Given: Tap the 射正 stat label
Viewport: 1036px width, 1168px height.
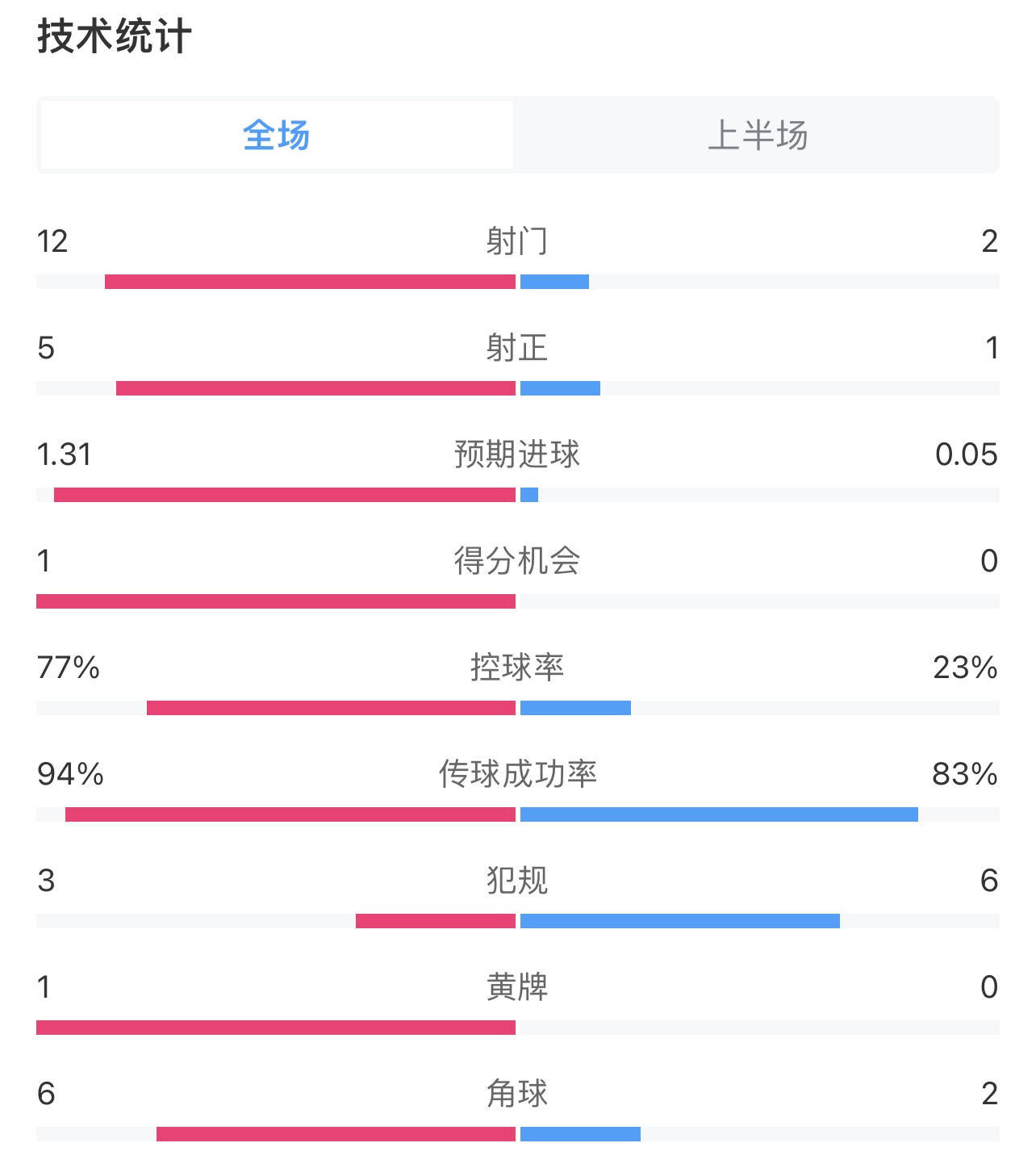Looking at the screenshot, I should pyautogui.click(x=517, y=348).
